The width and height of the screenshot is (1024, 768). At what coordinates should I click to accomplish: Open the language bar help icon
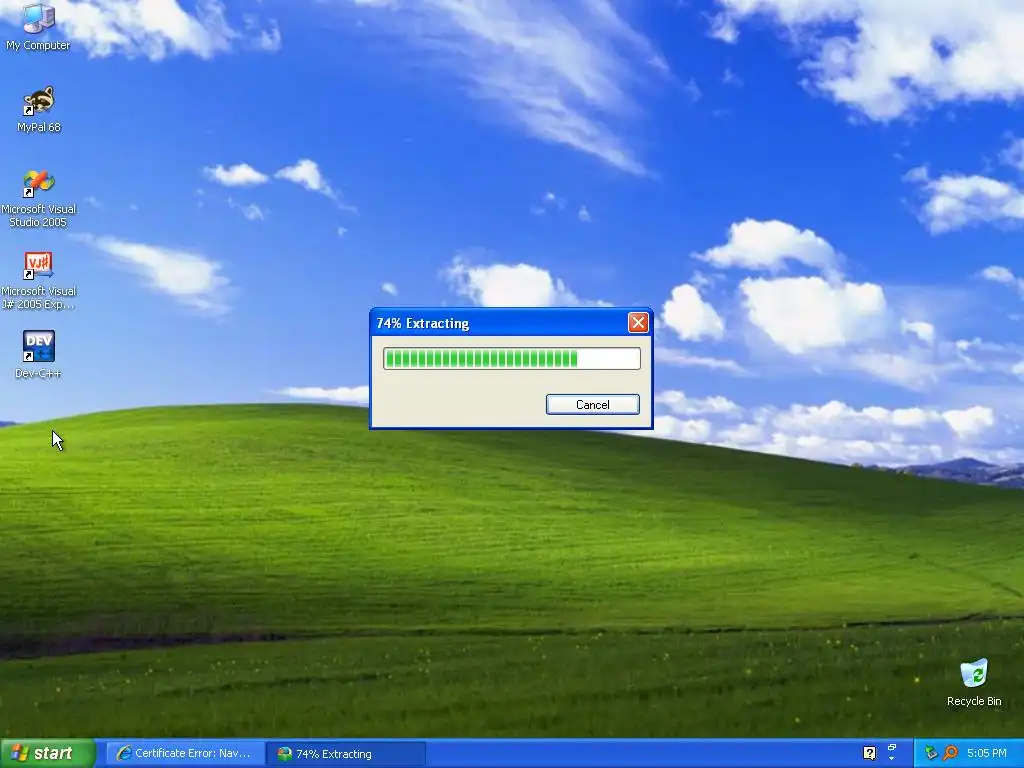pos(869,753)
